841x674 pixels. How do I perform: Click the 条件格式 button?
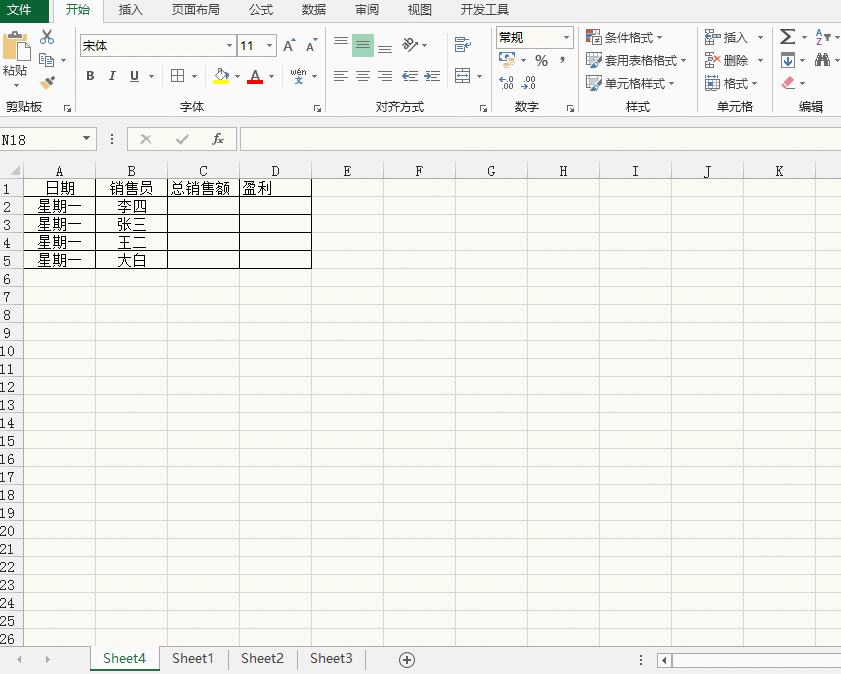tap(625, 37)
